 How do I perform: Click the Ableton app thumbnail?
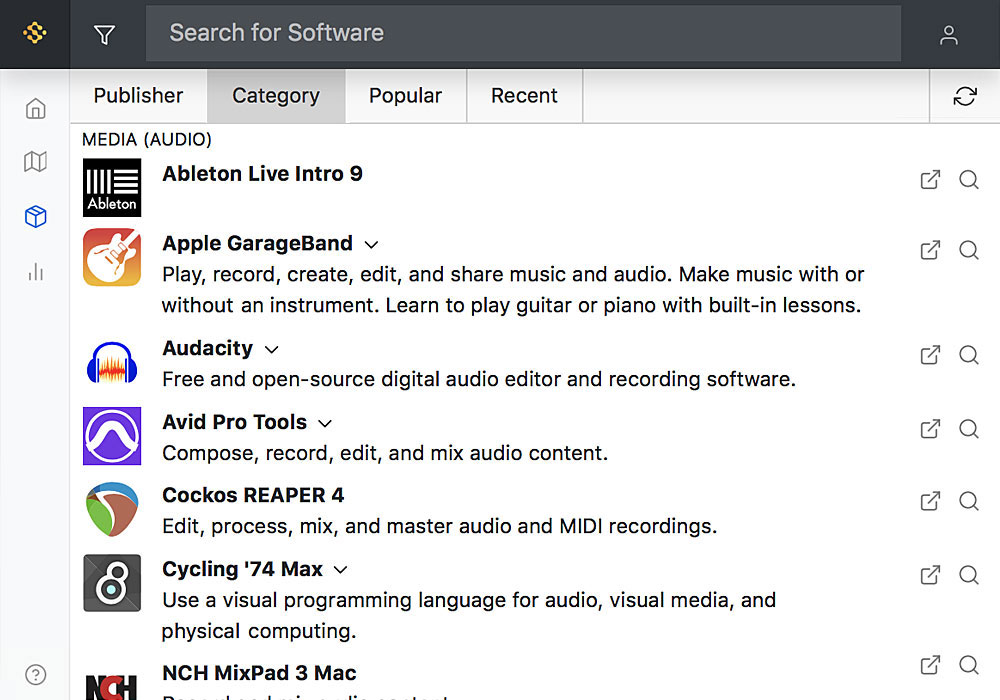point(112,187)
